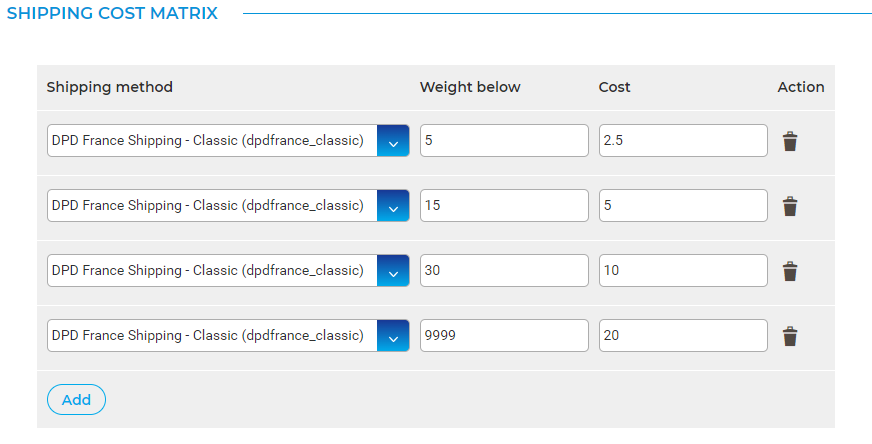Click the cost field showing 5
Viewport: 872px width, 444px height.
point(683,206)
